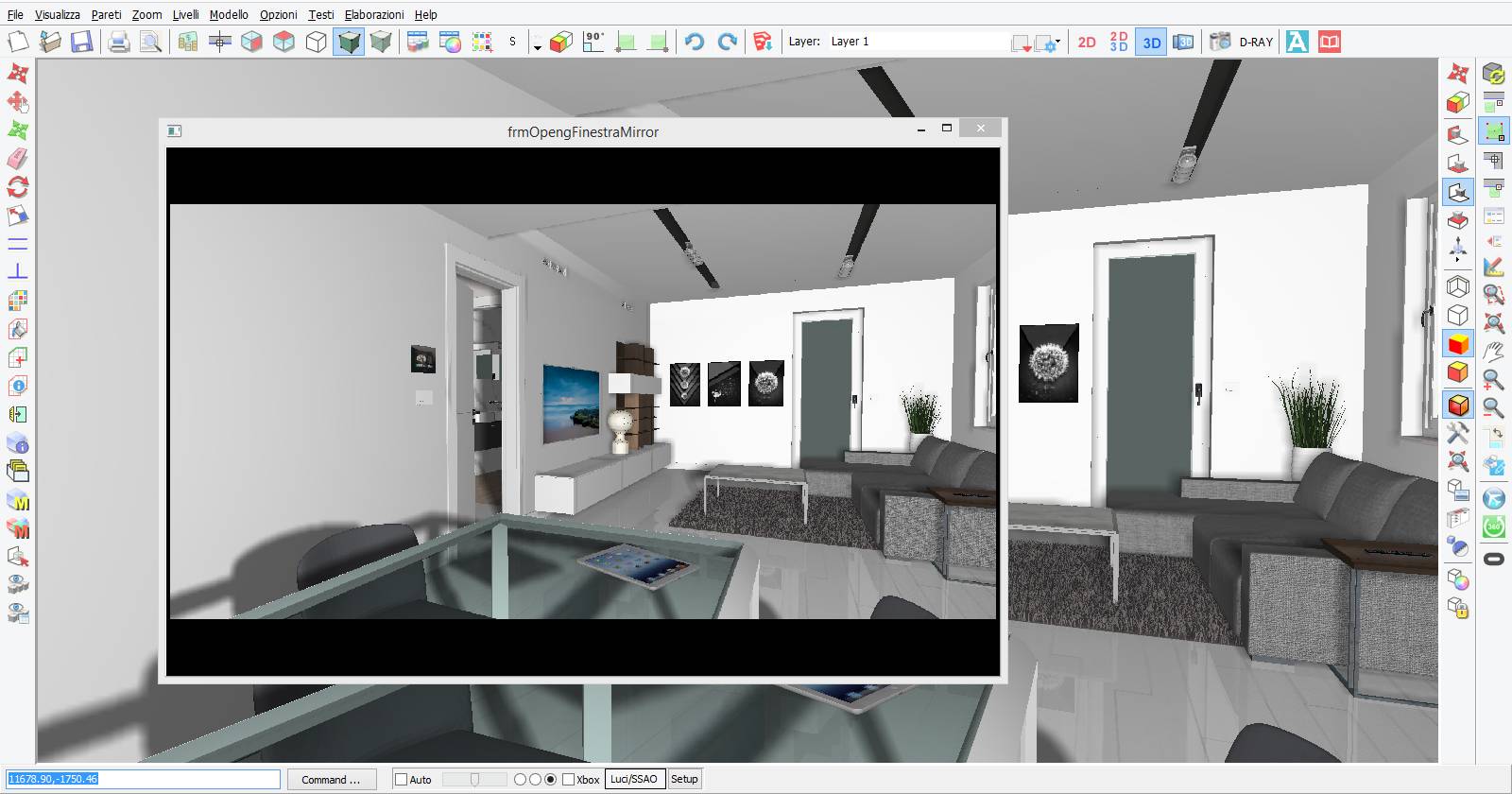The height and width of the screenshot is (794, 1512).
Task: Expand layer settings gear dropdown arrow
Action: point(1057,43)
